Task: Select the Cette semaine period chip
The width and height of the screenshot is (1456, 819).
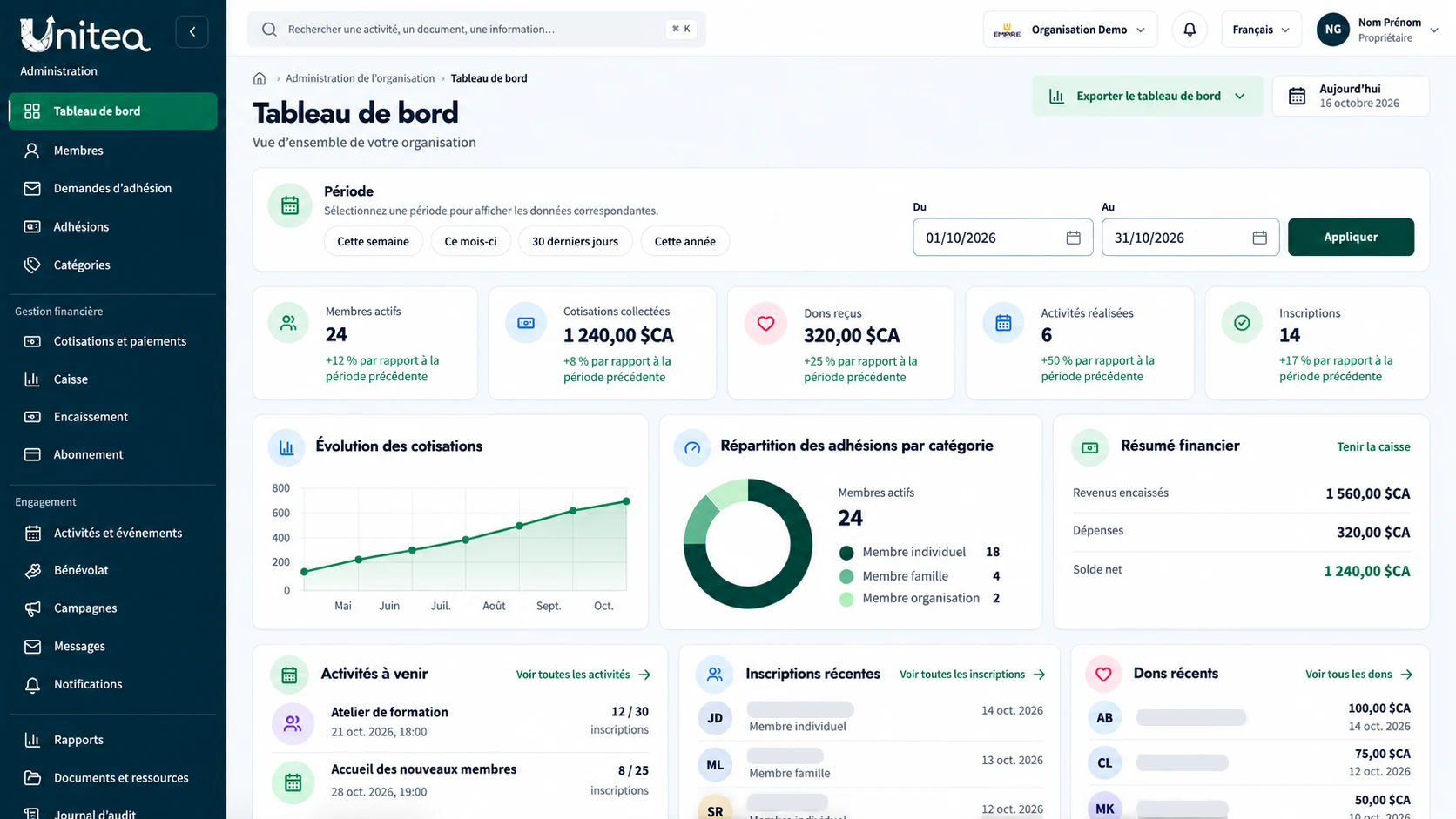Action: 373,241
